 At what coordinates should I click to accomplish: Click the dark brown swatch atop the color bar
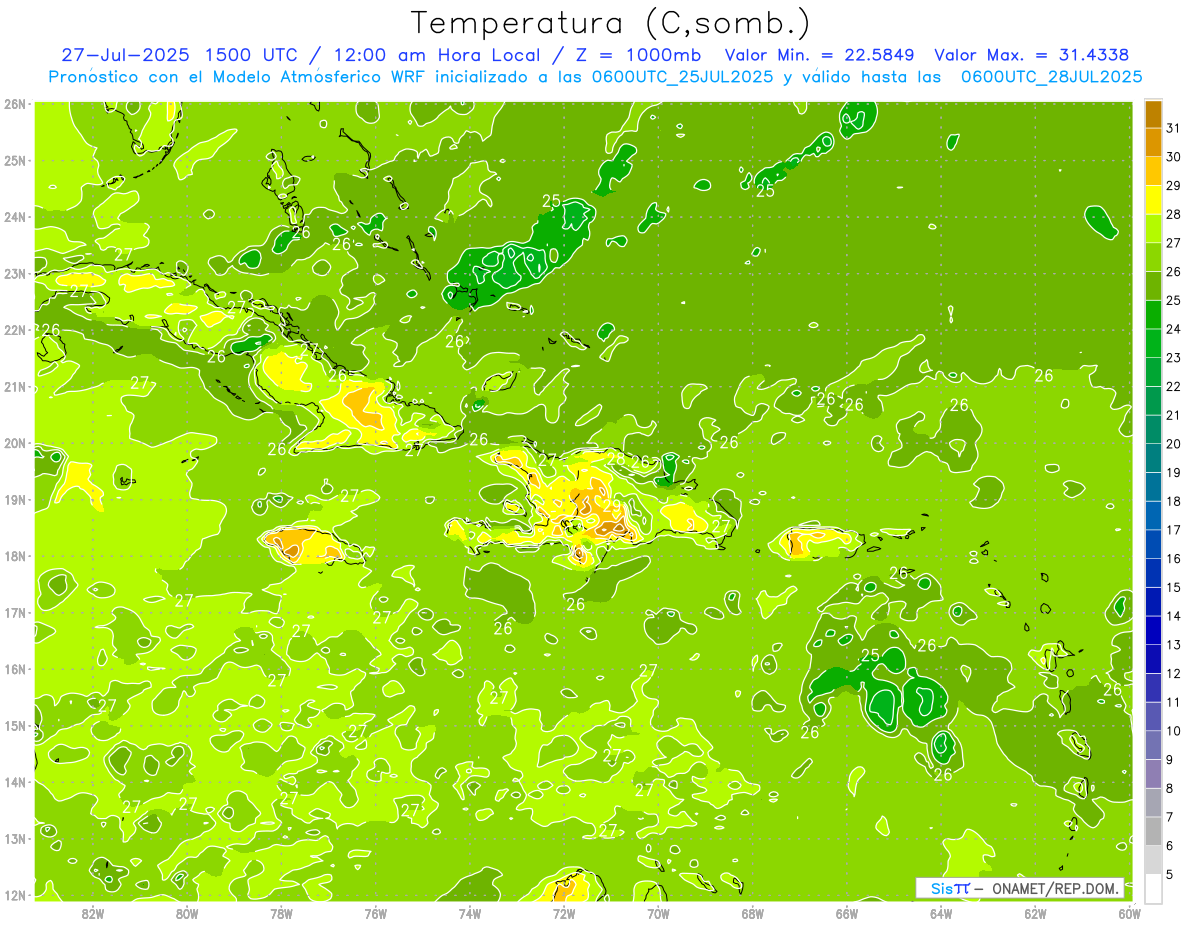tap(1153, 114)
